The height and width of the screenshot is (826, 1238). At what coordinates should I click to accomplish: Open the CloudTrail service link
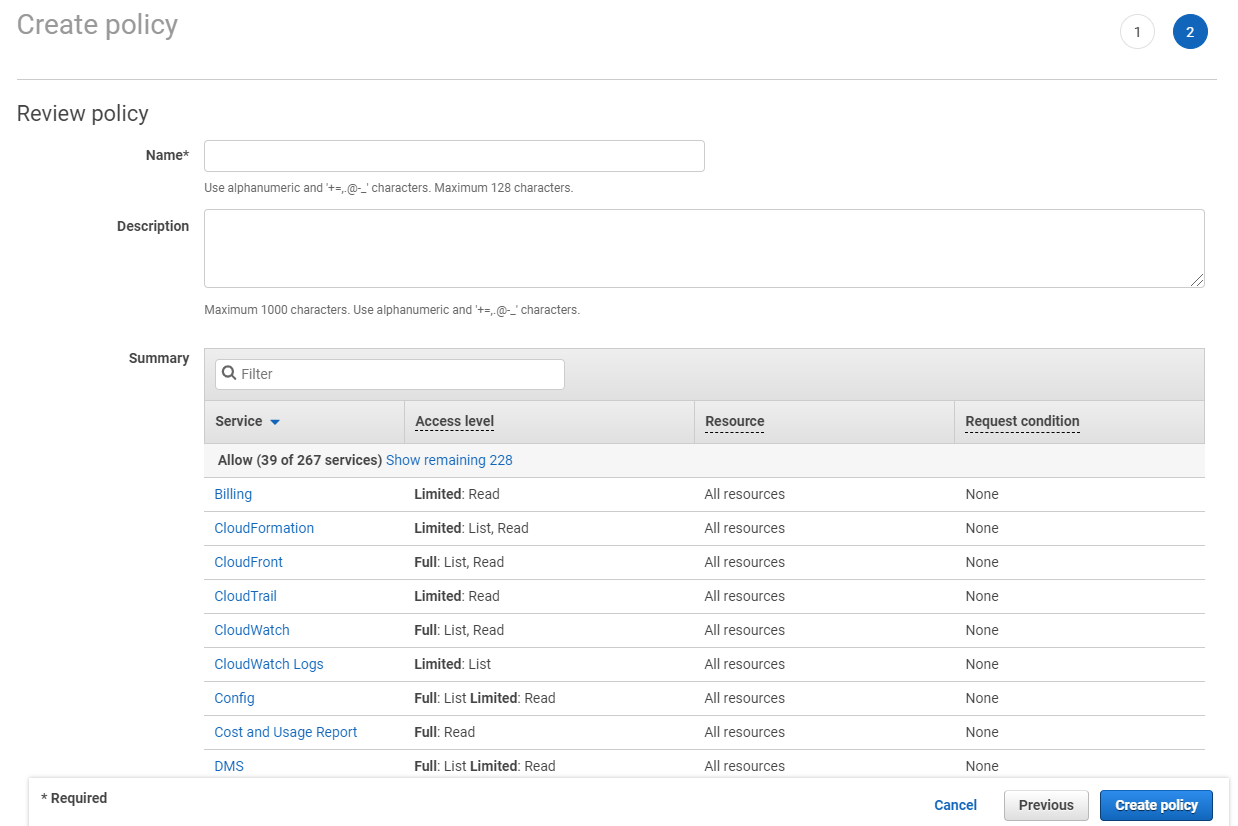[245, 596]
